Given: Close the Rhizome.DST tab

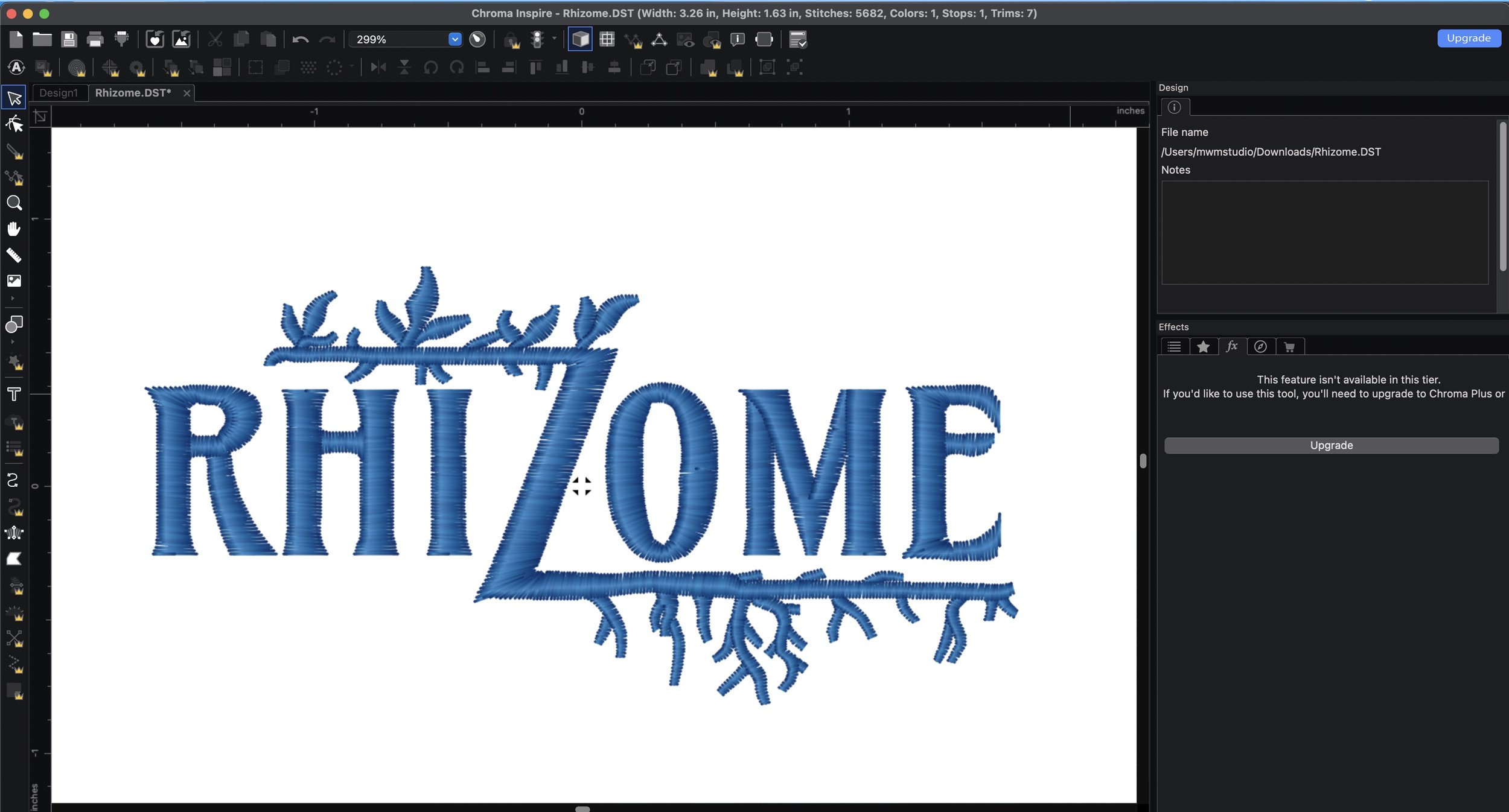Looking at the screenshot, I should tap(187, 93).
